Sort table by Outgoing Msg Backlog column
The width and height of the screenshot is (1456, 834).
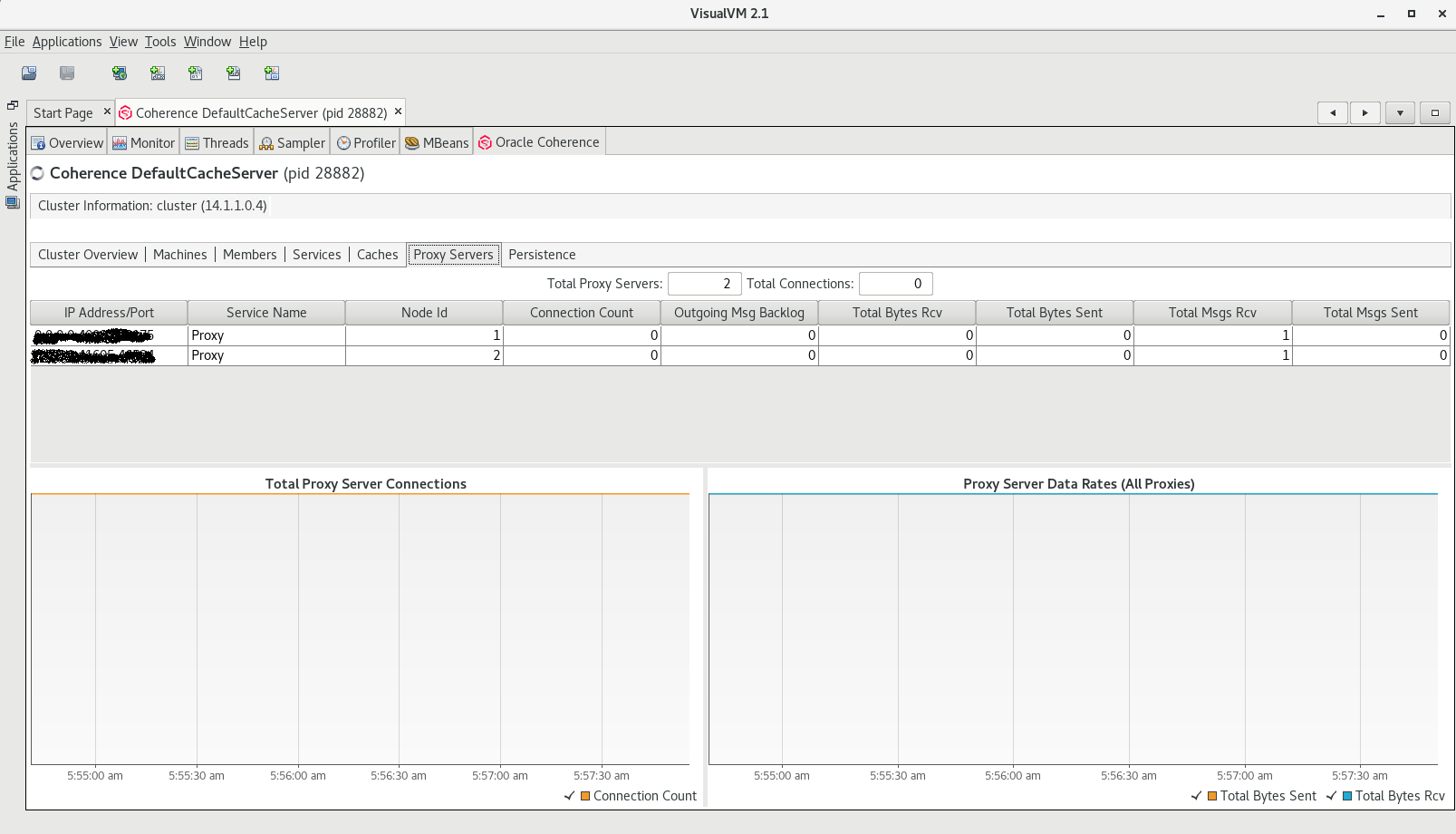point(739,313)
